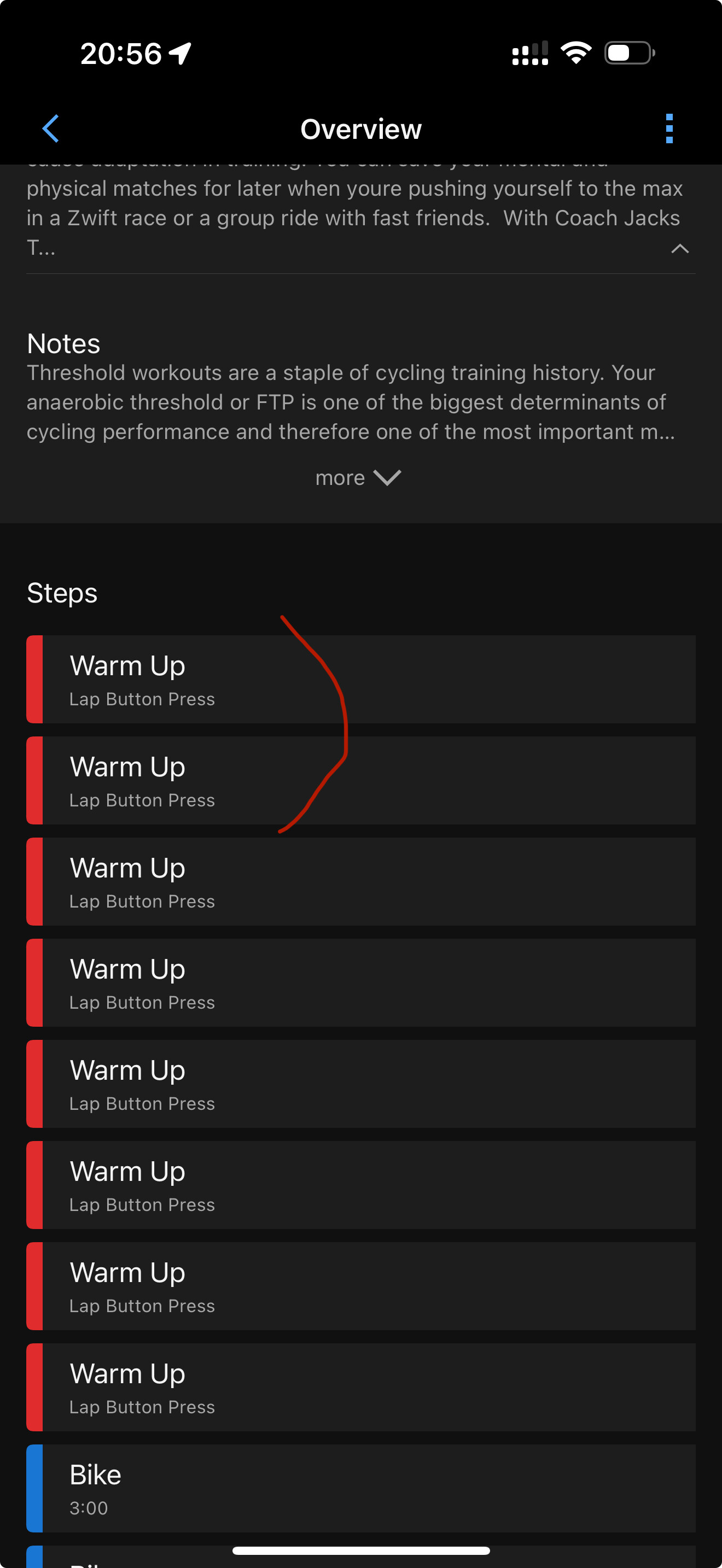Tap the Wi-Fi status icon

tap(575, 53)
